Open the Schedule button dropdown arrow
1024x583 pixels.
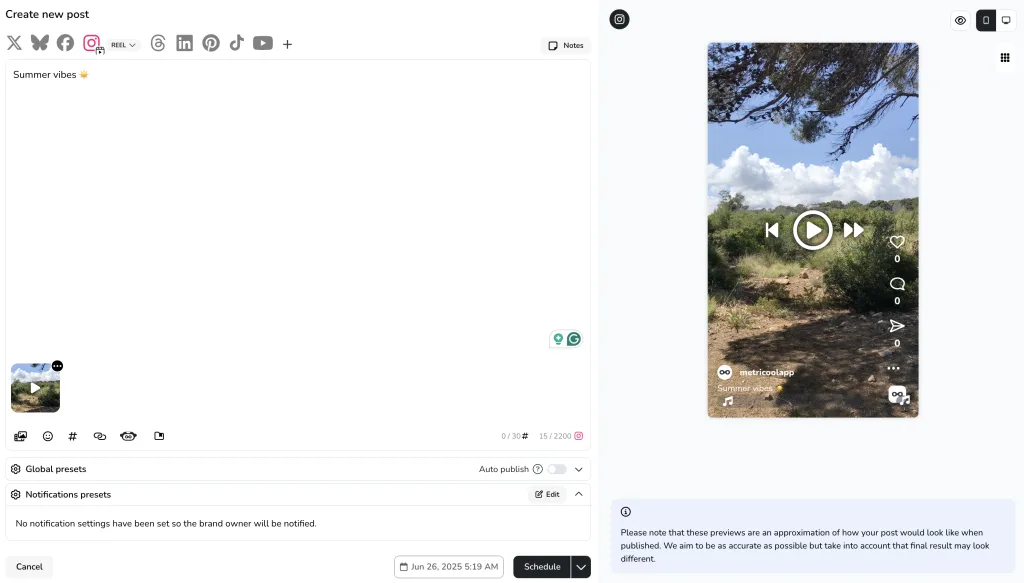point(581,567)
